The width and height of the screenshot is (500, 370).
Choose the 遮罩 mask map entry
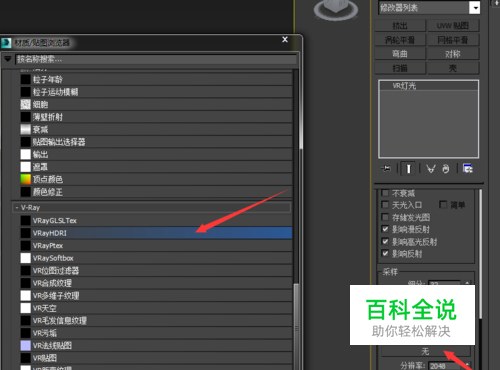pyautogui.click(x=156, y=167)
